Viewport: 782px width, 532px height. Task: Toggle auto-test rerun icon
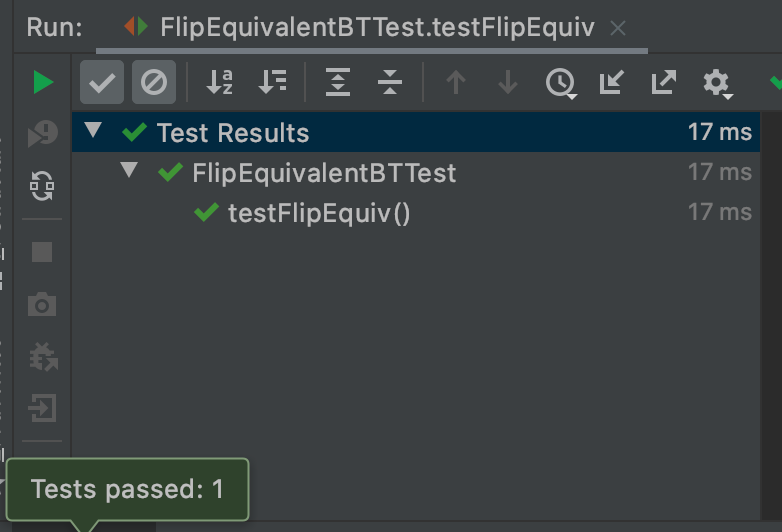[43, 186]
